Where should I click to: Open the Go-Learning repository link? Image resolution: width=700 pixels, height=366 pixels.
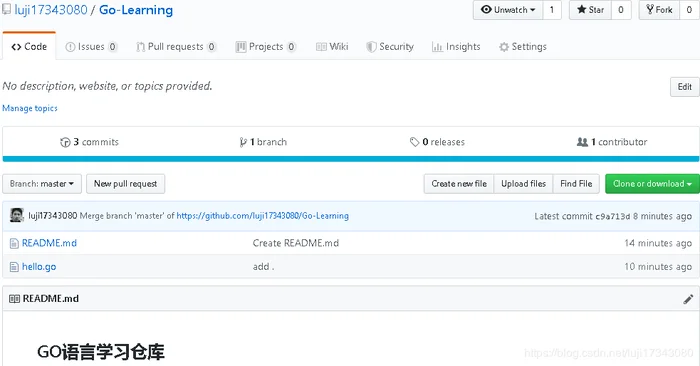pos(136,10)
